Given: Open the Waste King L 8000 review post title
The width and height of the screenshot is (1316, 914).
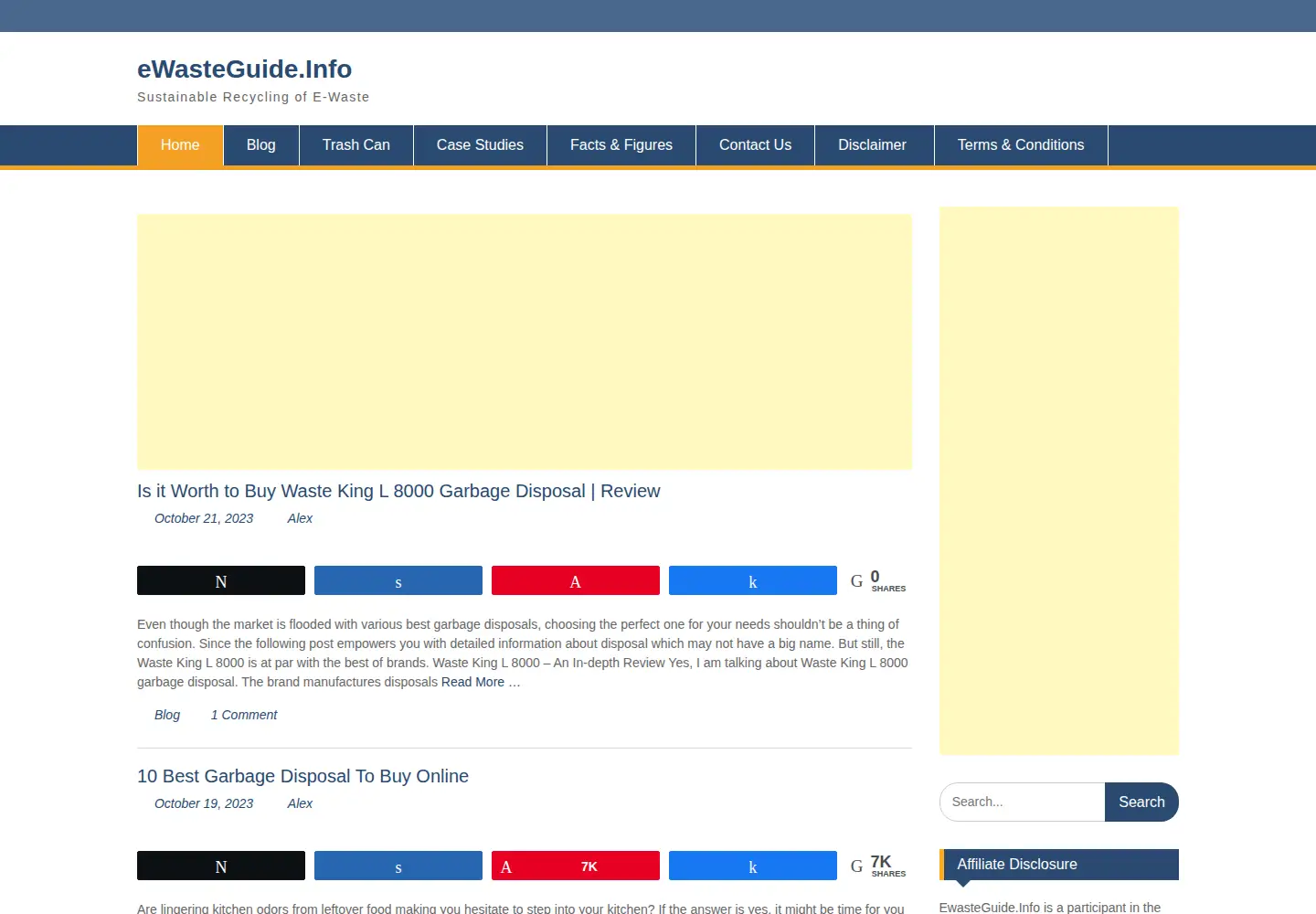Looking at the screenshot, I should (x=398, y=491).
